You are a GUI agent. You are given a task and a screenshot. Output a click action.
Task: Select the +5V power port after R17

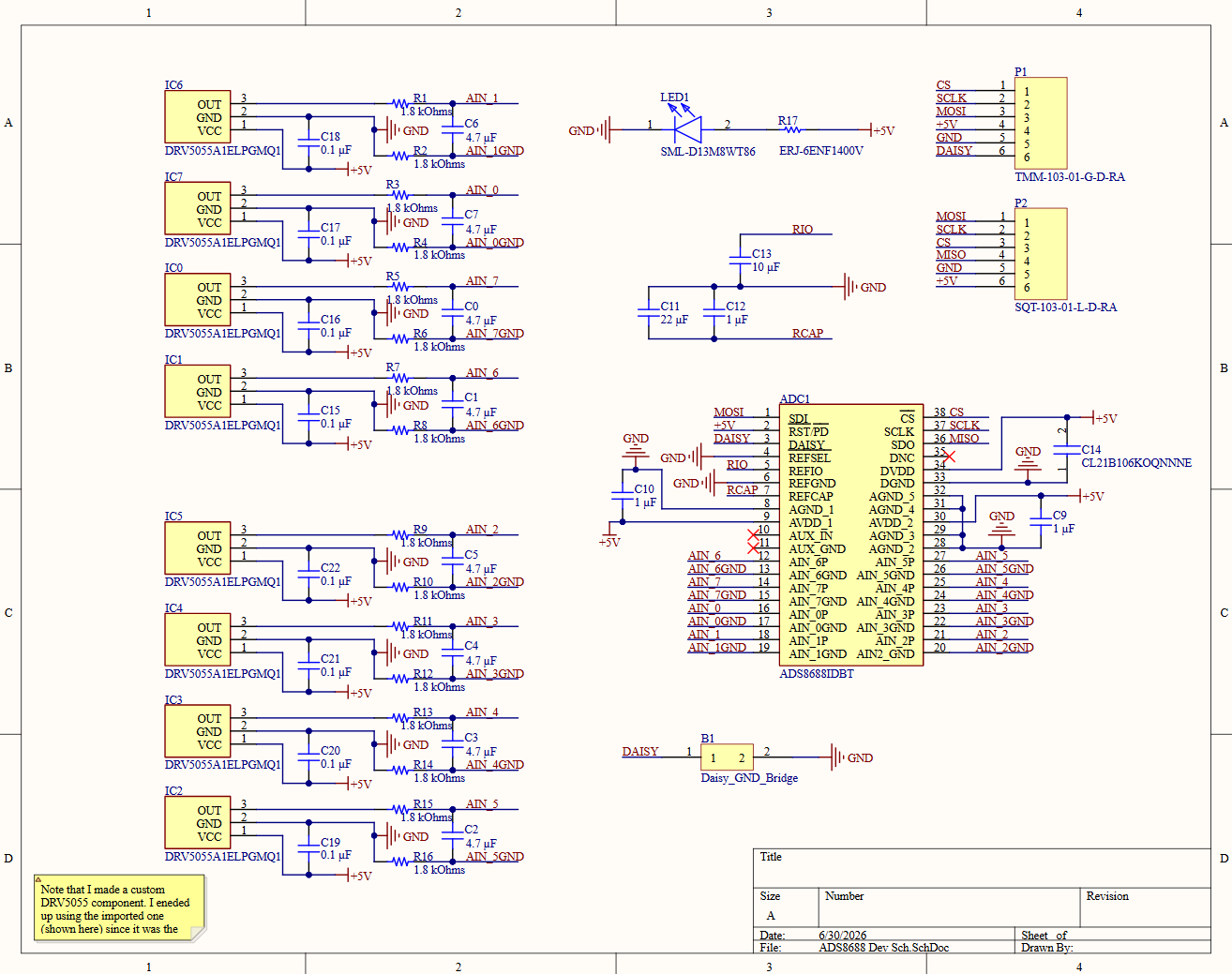coord(882,130)
